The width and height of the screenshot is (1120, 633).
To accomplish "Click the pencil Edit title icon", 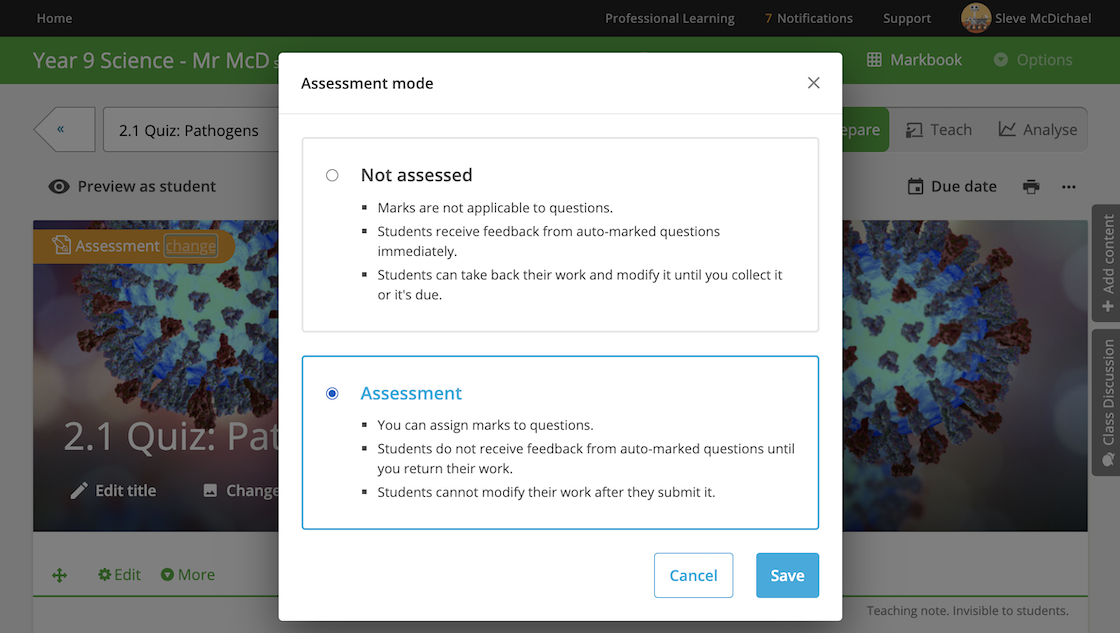I will [79, 491].
